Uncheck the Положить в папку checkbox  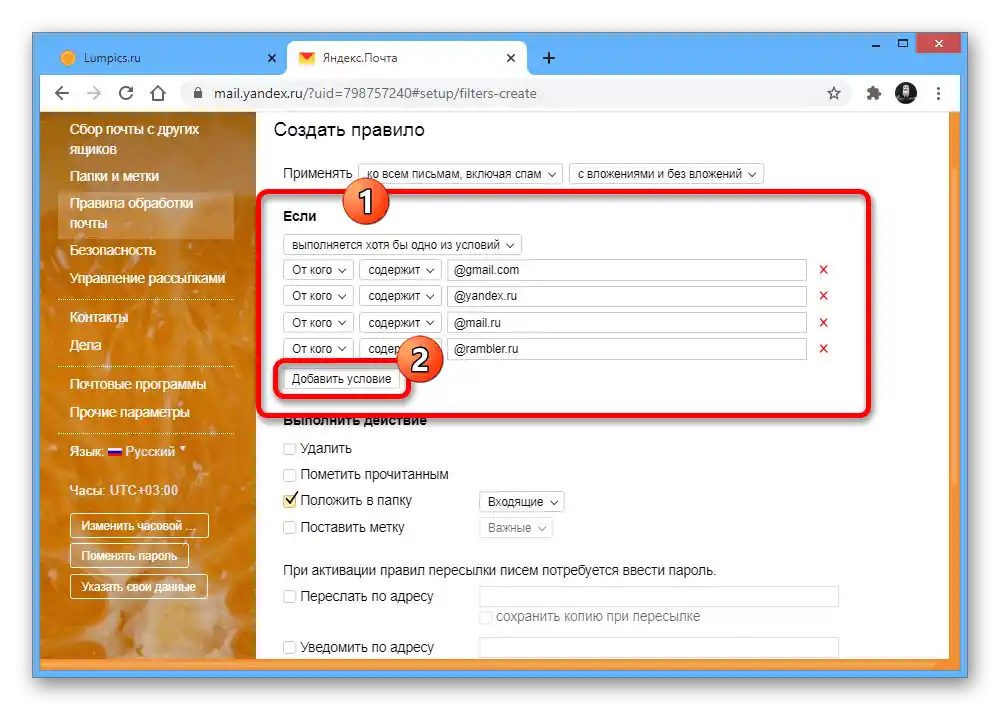pyautogui.click(x=290, y=501)
